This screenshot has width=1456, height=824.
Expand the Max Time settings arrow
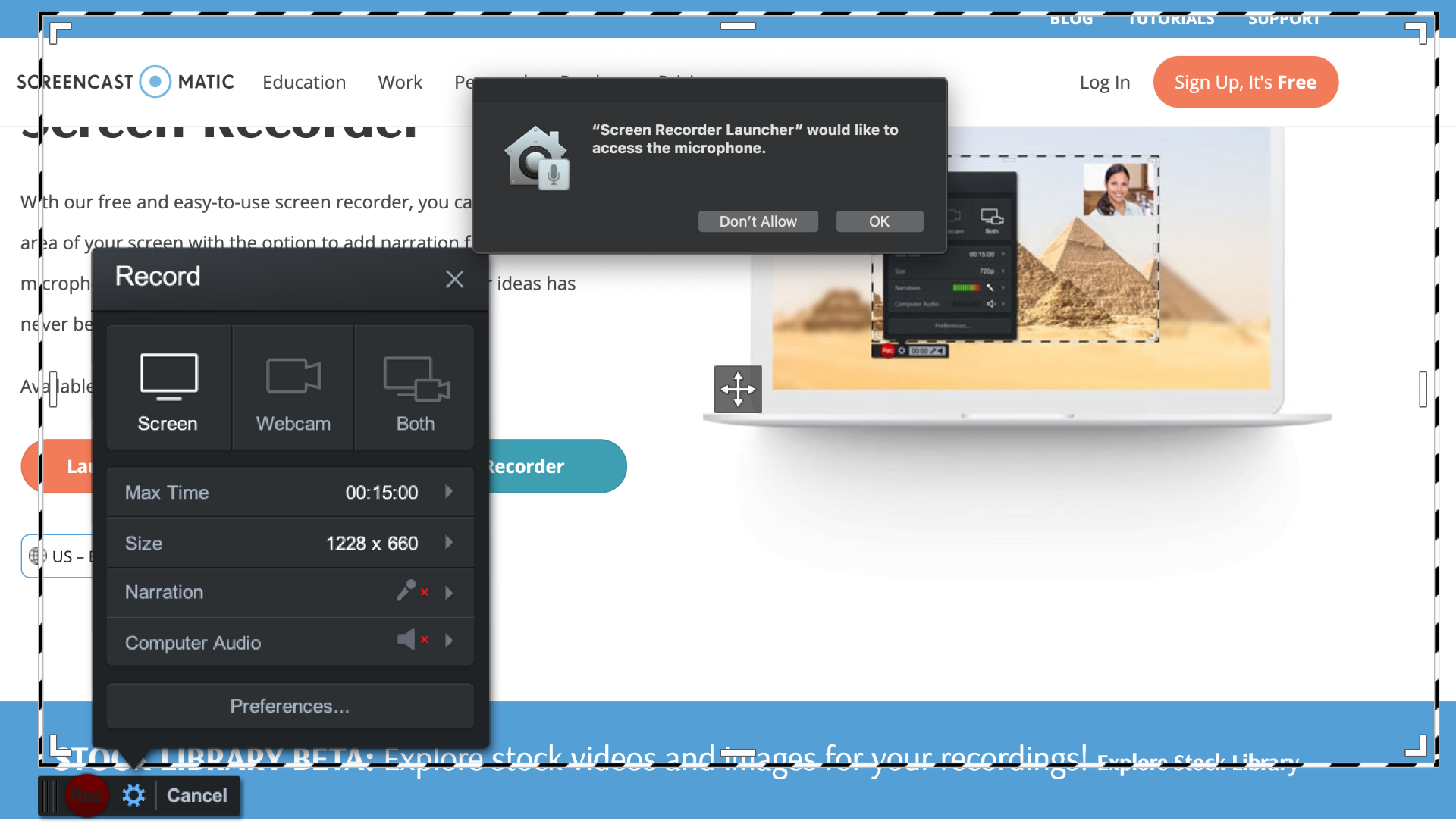pos(449,491)
